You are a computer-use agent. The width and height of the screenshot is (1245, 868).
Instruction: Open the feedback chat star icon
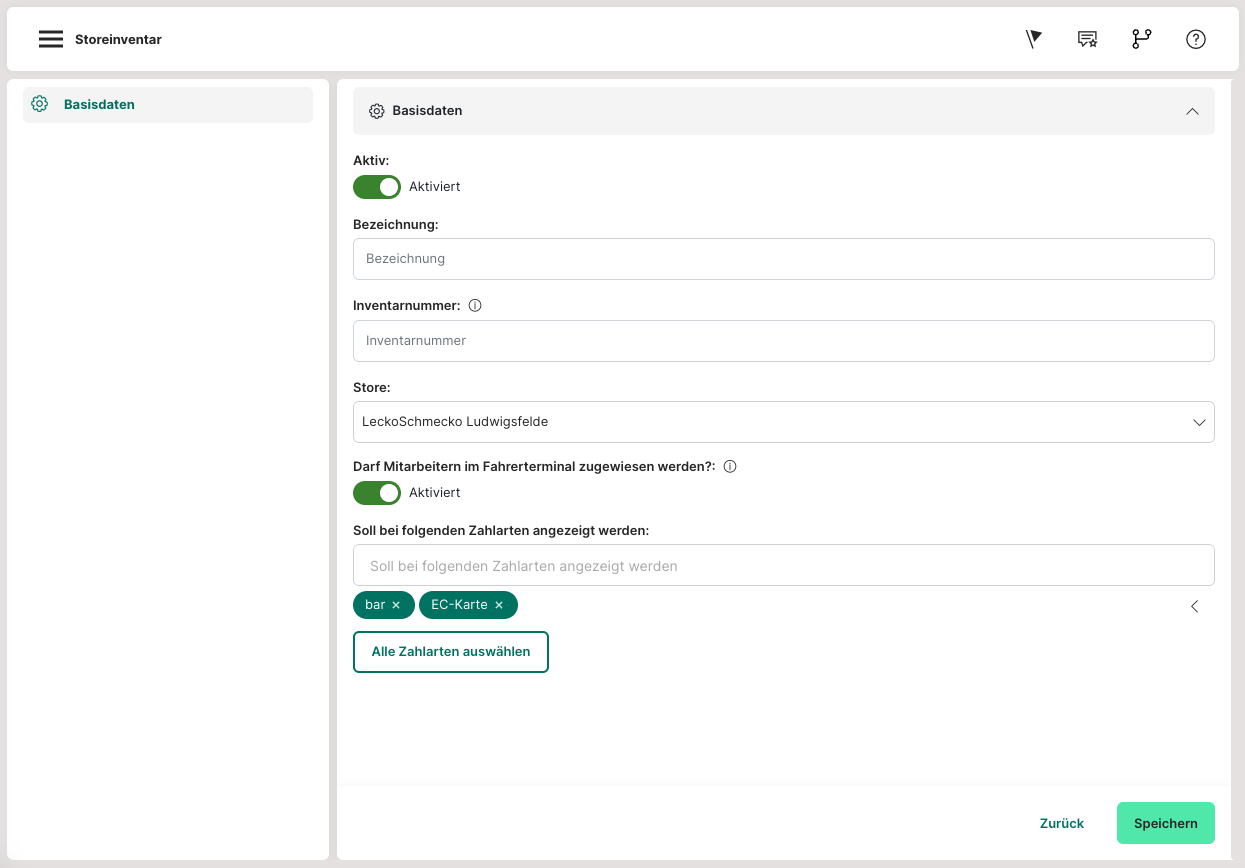1087,39
